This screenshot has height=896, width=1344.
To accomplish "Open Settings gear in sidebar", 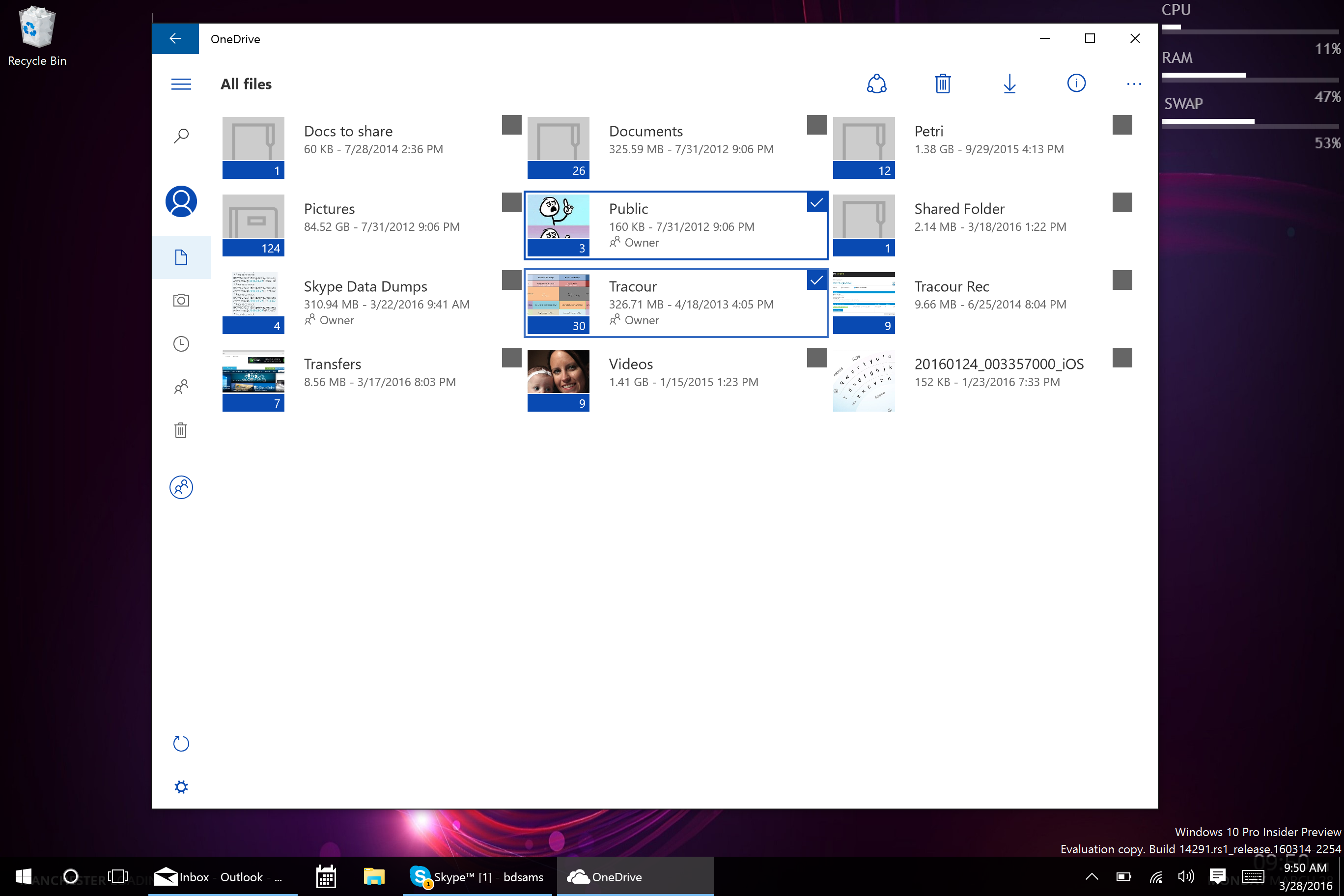I will tap(181, 787).
